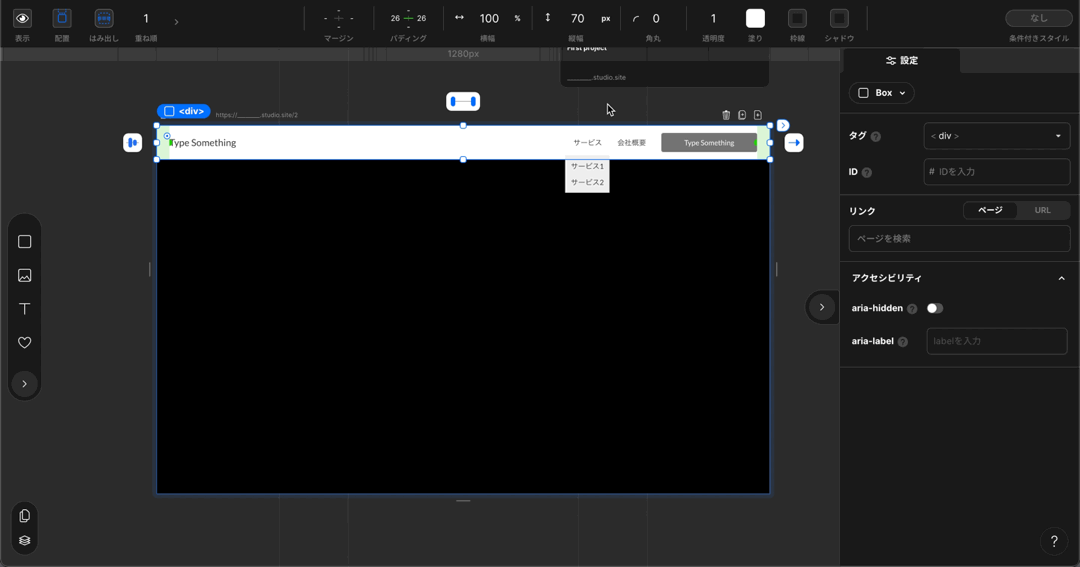Screen dimensions: 1080x567
Task: Collapse the アクセシビリティ section chevron
Action: (1061, 278)
